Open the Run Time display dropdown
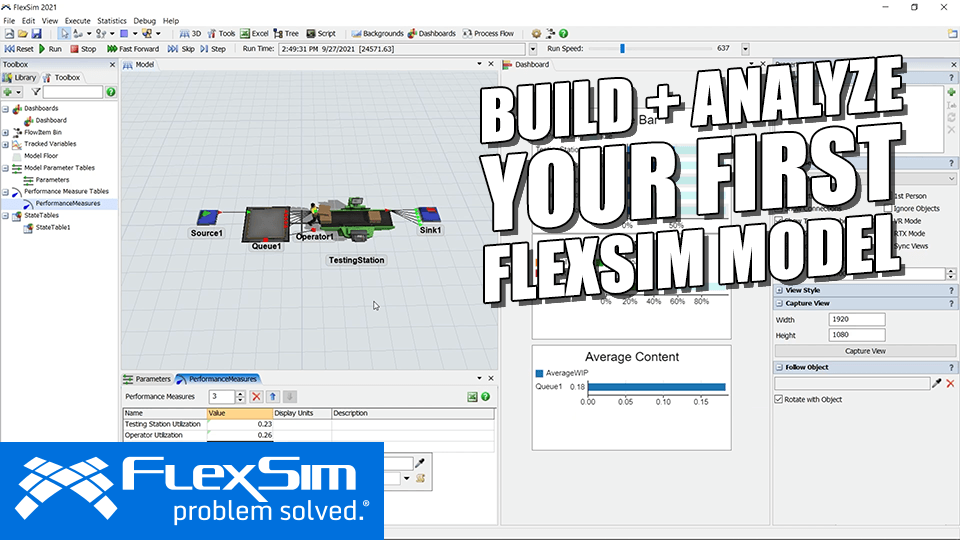This screenshot has height=540, width=960. (533, 49)
